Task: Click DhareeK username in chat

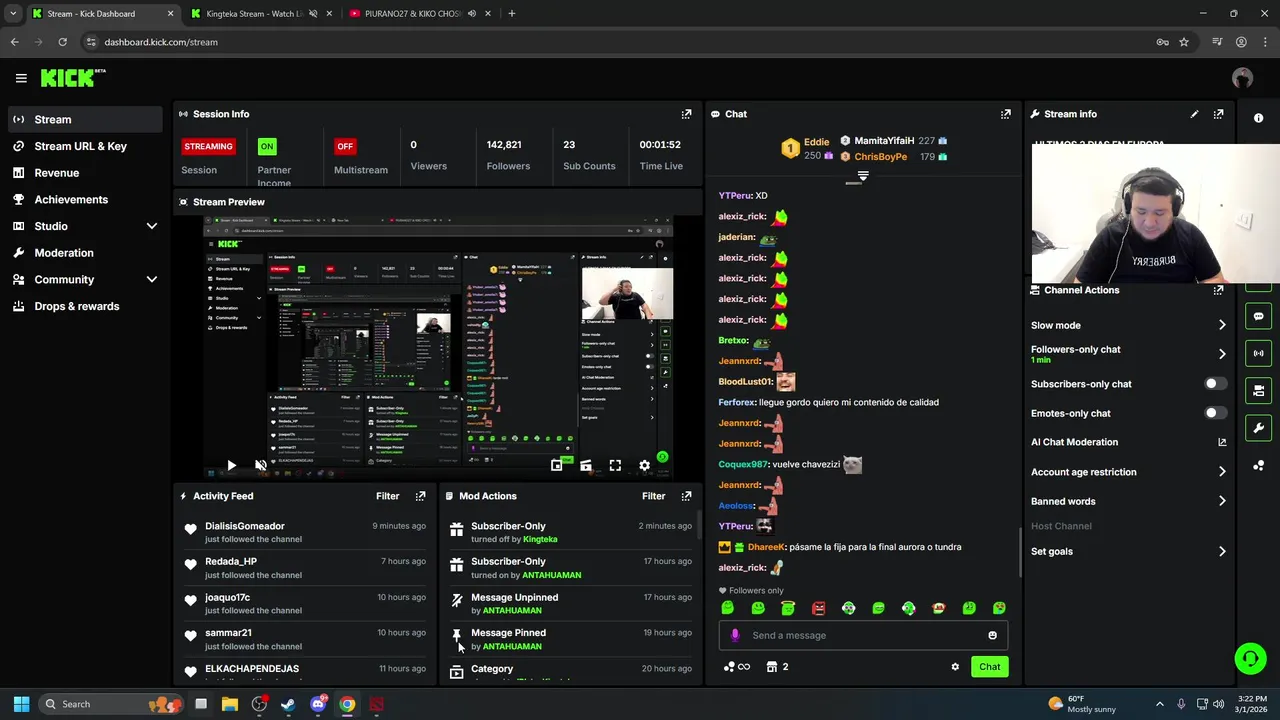Action: click(766, 547)
